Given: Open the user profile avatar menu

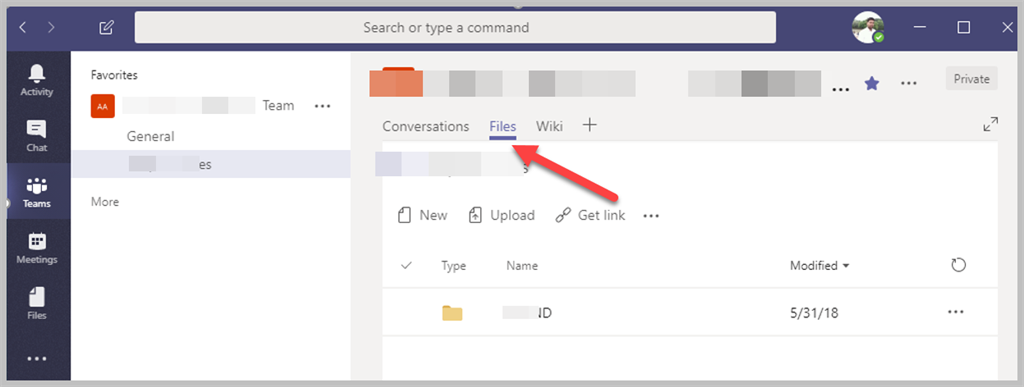Looking at the screenshot, I should click(x=868, y=27).
